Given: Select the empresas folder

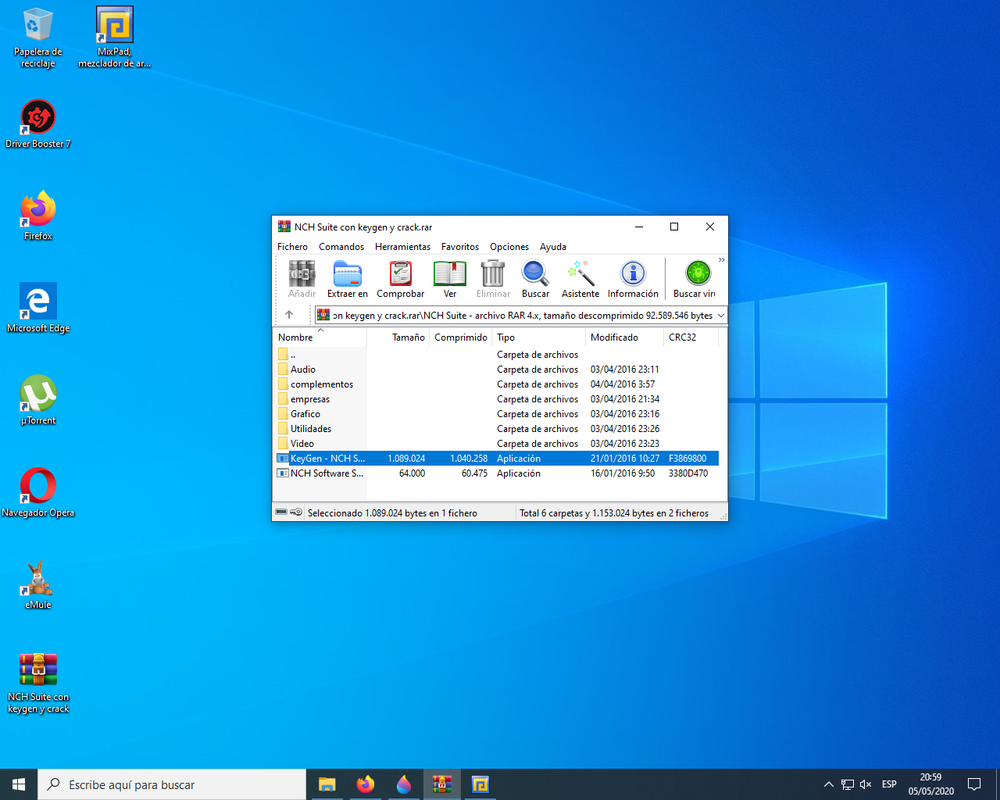Looking at the screenshot, I should [x=497, y=399].
